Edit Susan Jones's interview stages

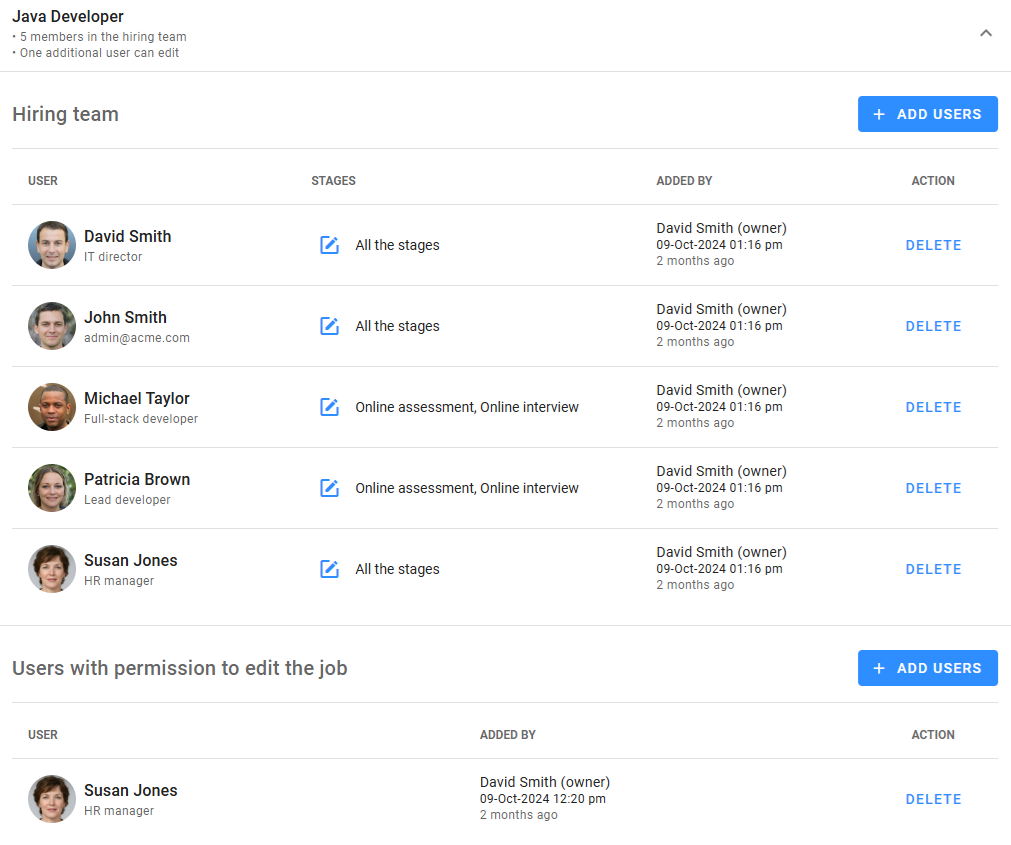pyautogui.click(x=330, y=568)
